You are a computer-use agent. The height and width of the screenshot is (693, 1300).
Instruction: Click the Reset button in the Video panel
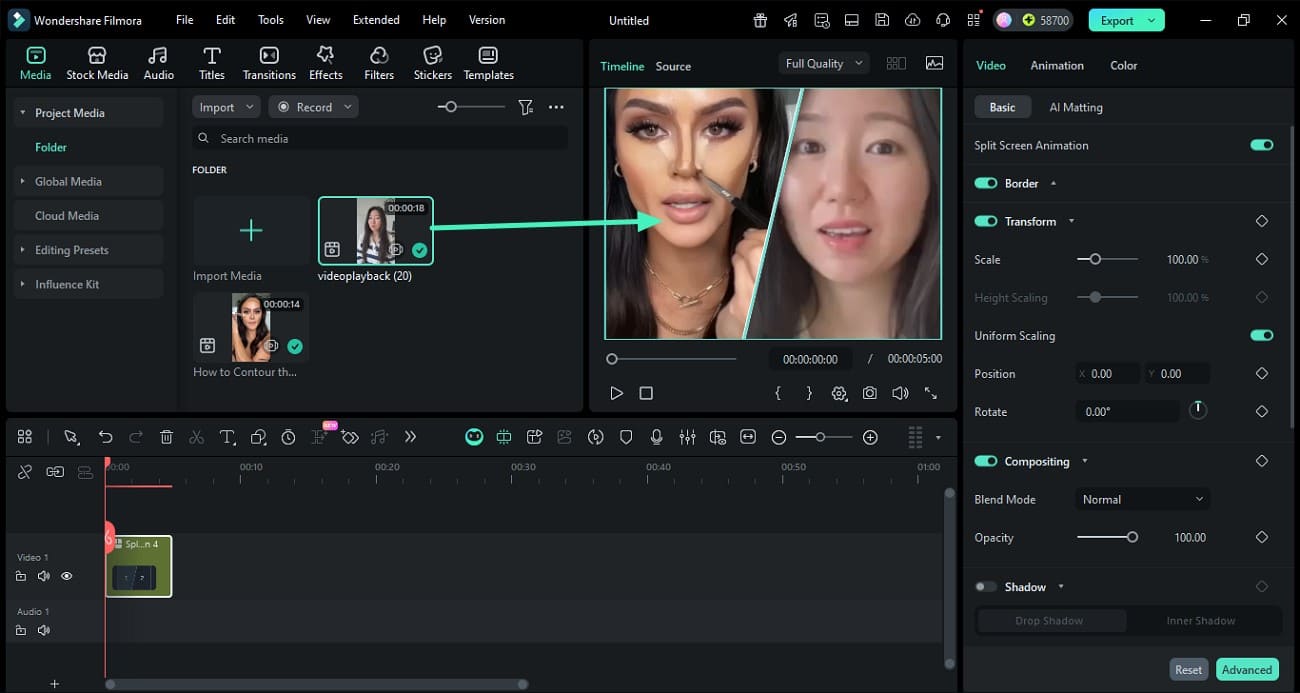point(1188,669)
